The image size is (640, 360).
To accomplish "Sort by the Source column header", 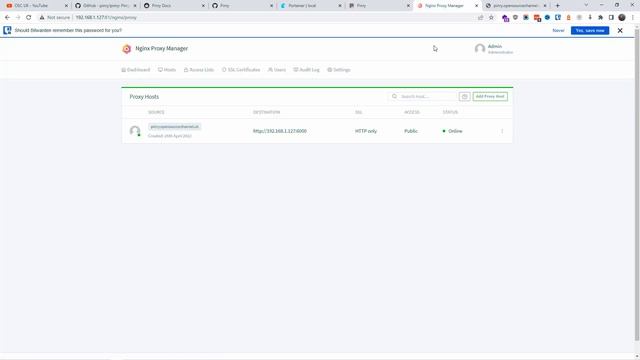I will [156, 112].
